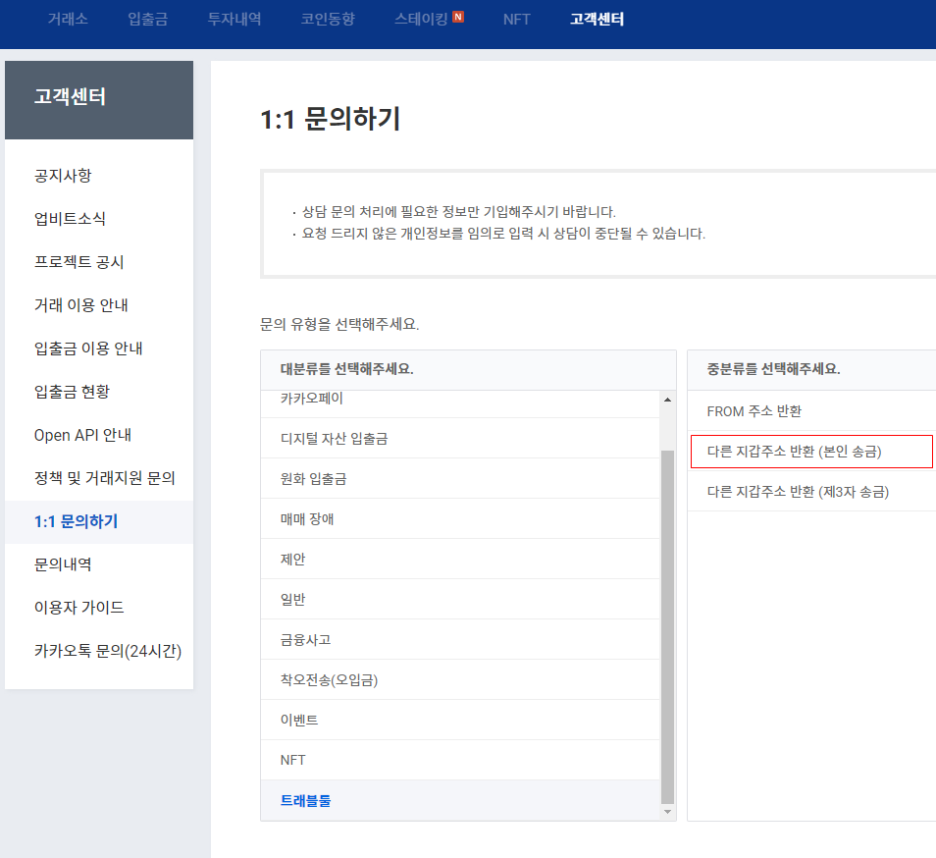936x858 pixels.
Task: Choose 다른 지갑주소 반환 (제3자 송금)
Action: click(x=811, y=491)
